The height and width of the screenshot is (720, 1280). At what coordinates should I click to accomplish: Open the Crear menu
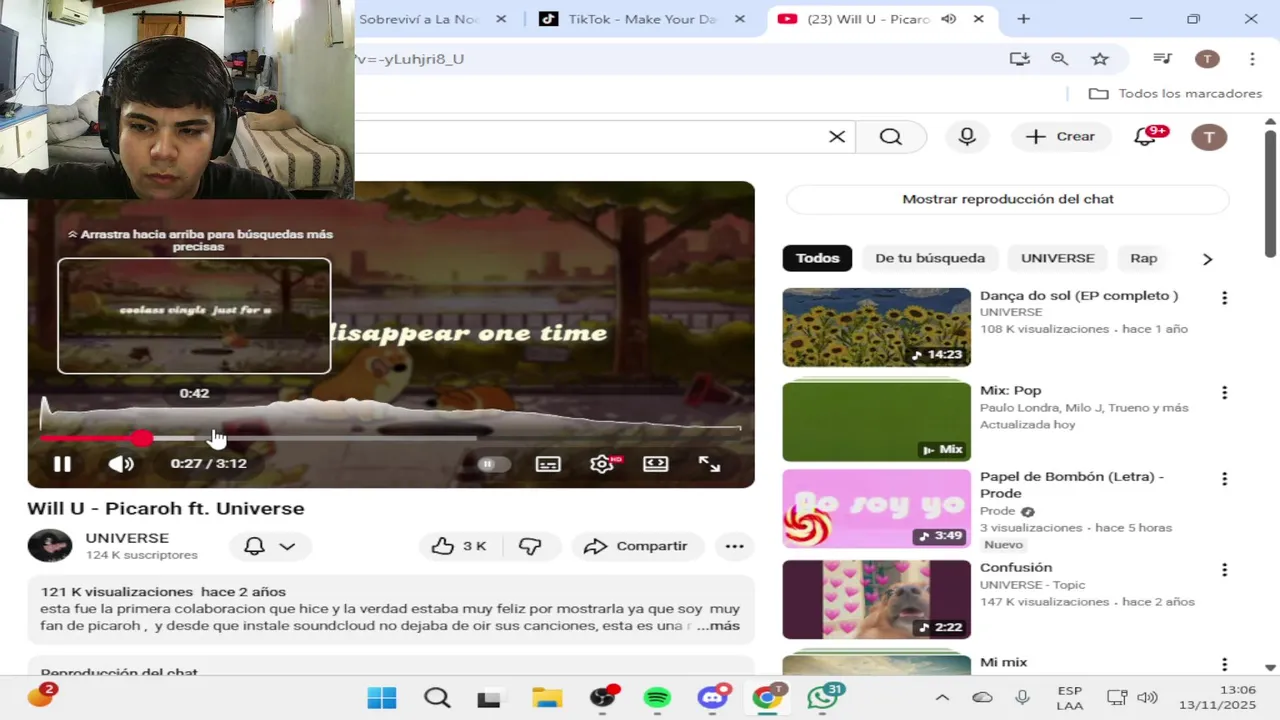click(x=1061, y=137)
